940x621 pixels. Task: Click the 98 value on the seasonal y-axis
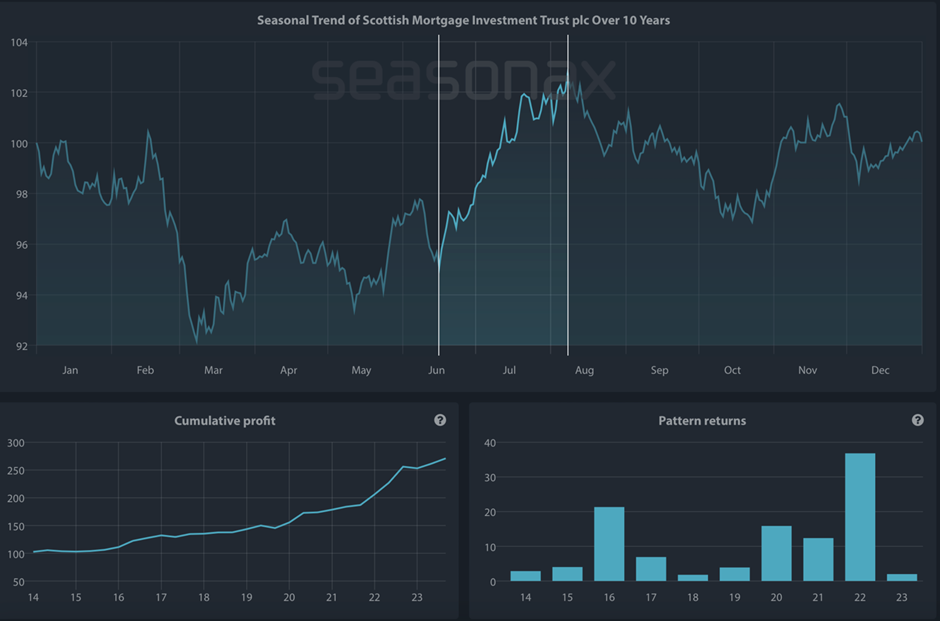coord(22,194)
